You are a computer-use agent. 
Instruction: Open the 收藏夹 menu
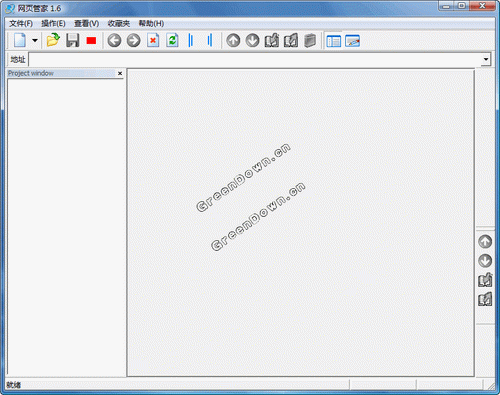119,24
